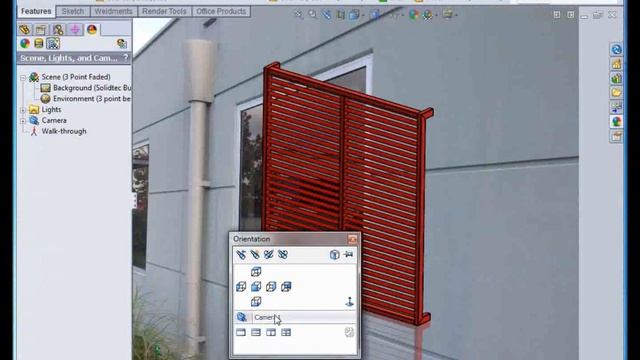This screenshot has height=360, width=640.
Task: Click the first view tool in Orientation dialog
Action: point(241,255)
